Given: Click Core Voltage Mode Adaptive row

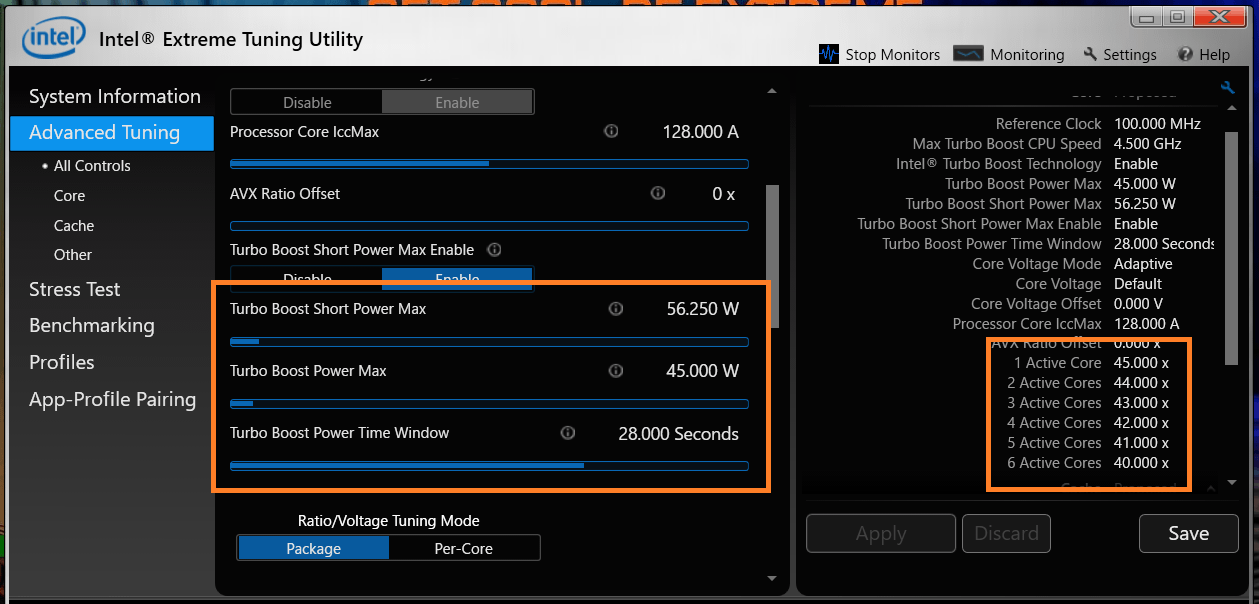Looking at the screenshot, I should (1072, 264).
